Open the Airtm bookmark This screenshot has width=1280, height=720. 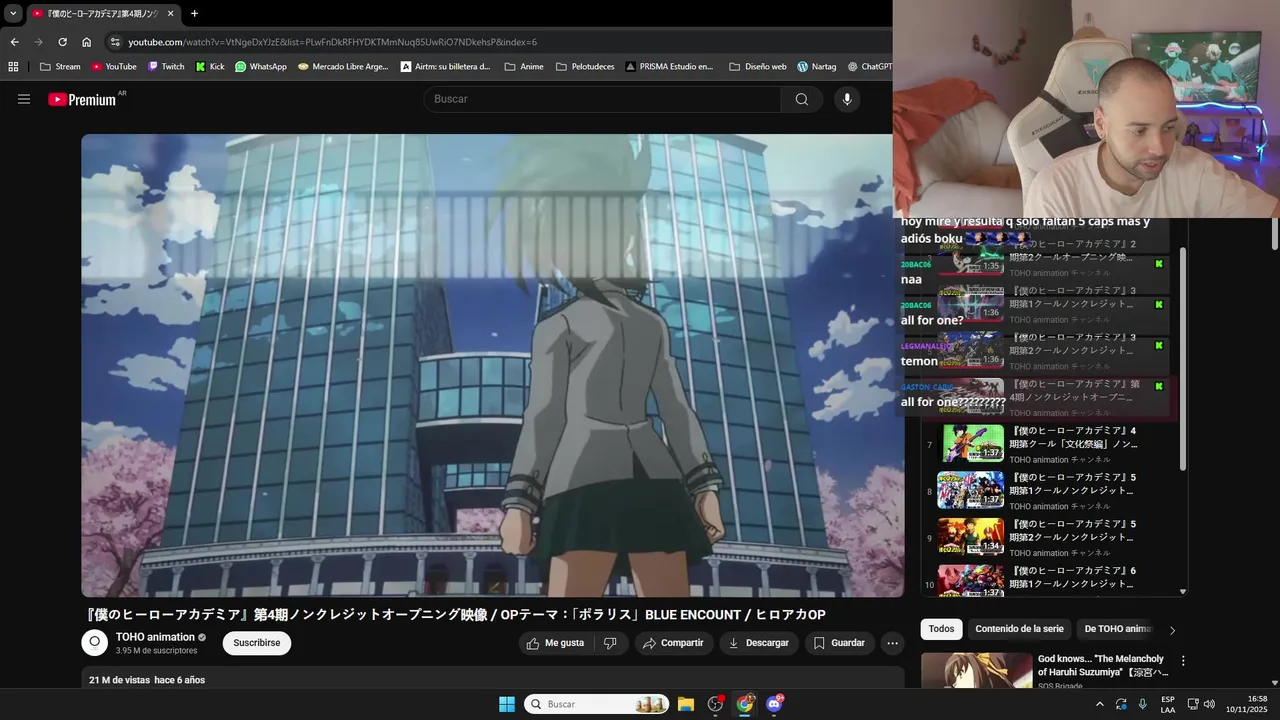point(445,67)
